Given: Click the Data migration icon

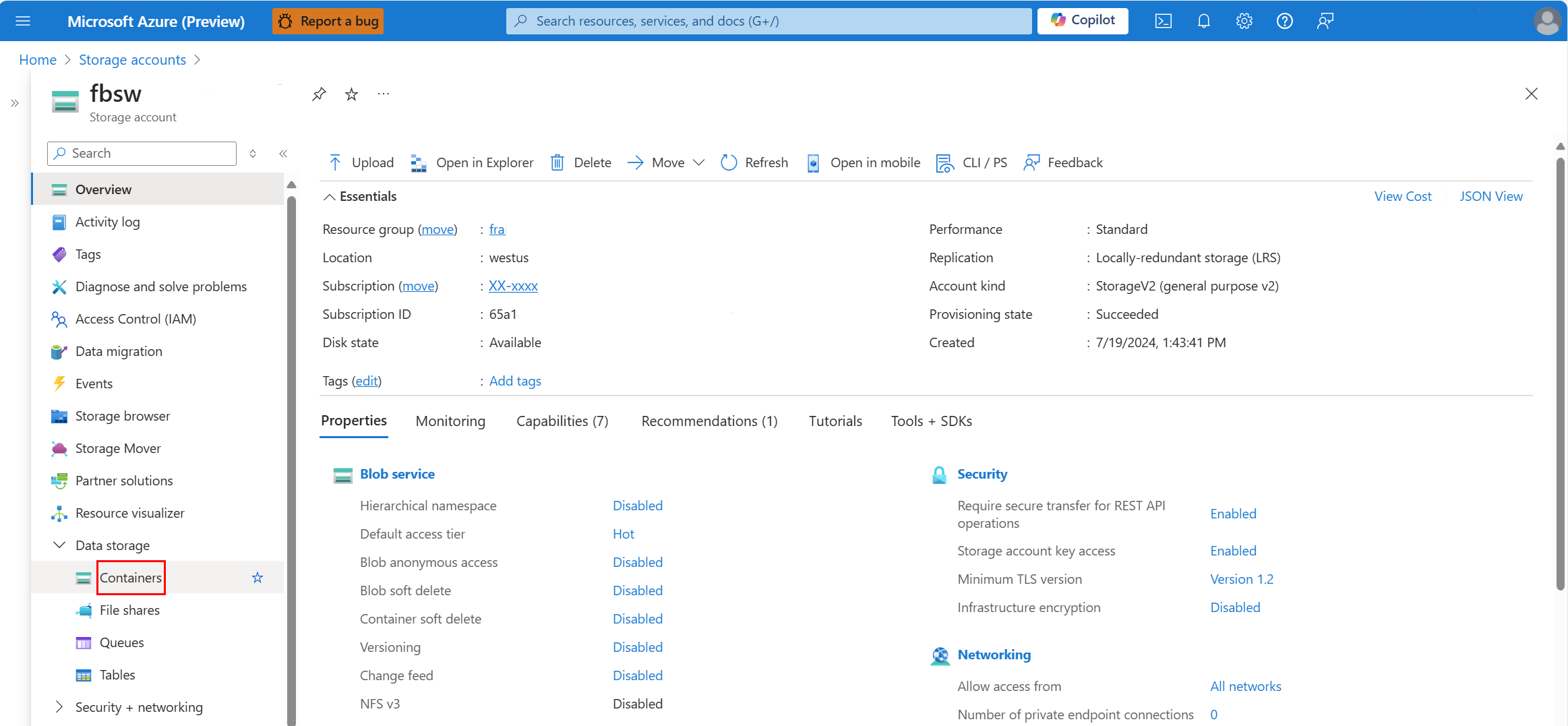Looking at the screenshot, I should (x=59, y=351).
